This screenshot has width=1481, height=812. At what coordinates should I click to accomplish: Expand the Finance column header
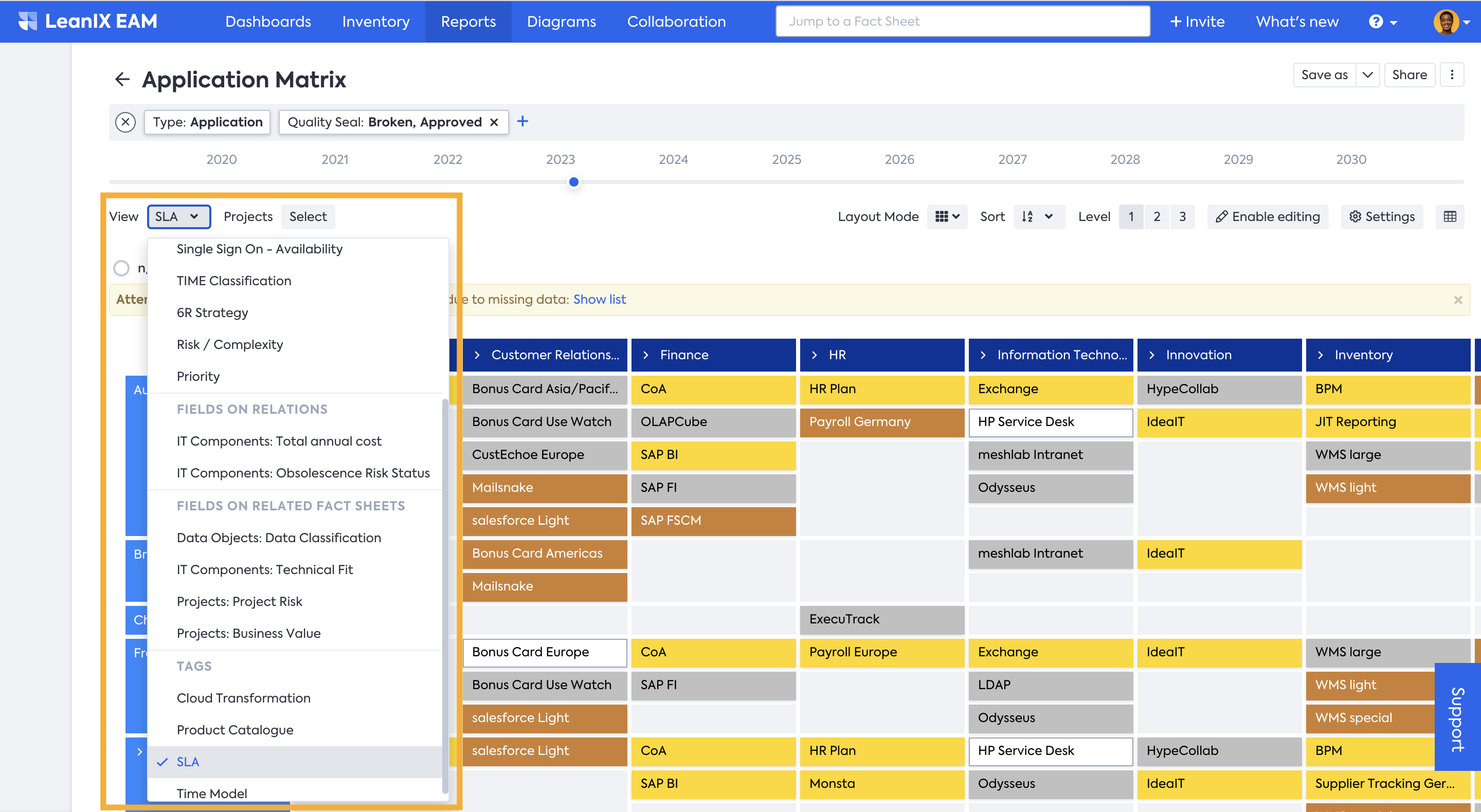646,355
